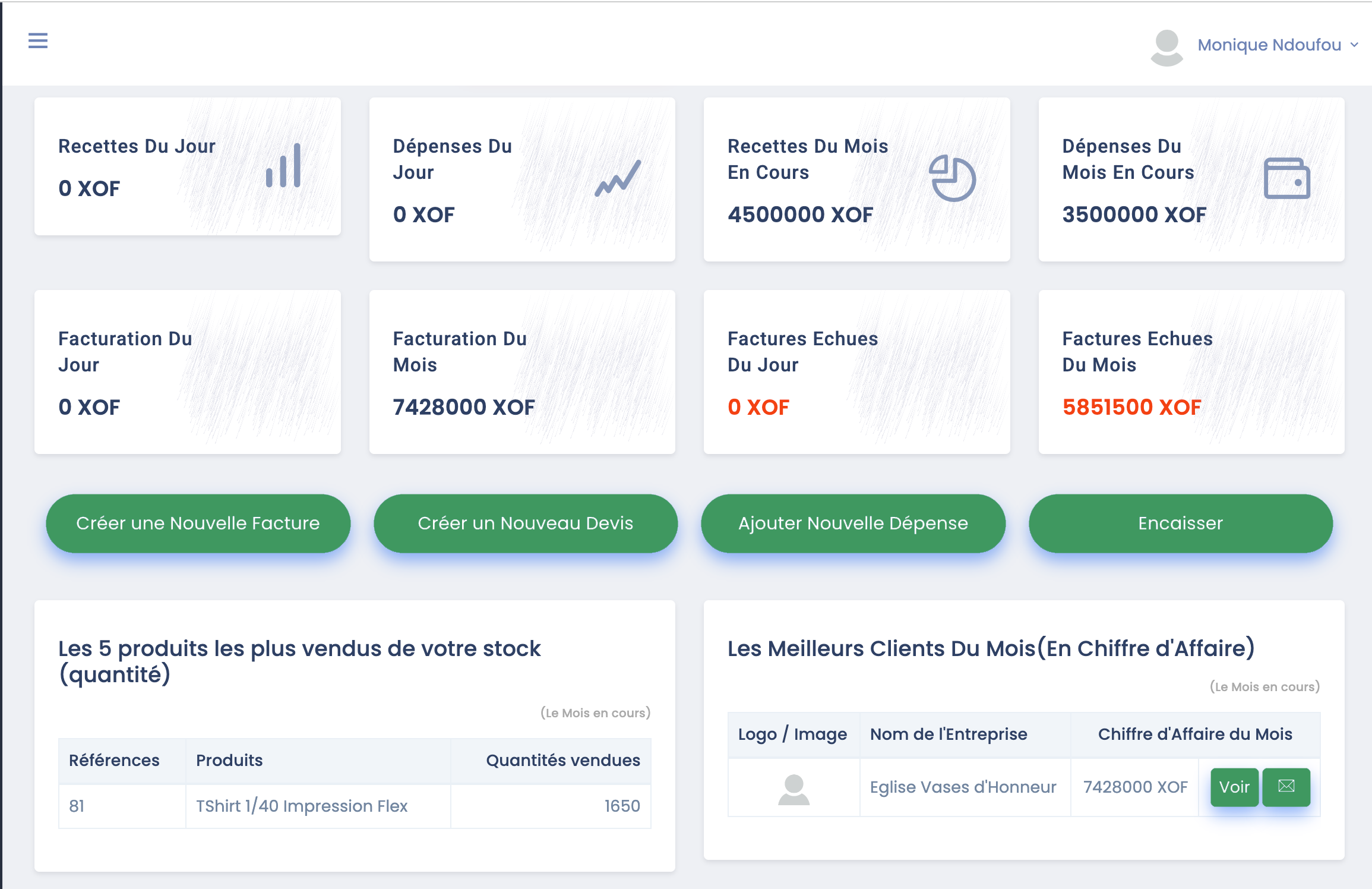Open the hamburger sidebar menu

coord(38,41)
